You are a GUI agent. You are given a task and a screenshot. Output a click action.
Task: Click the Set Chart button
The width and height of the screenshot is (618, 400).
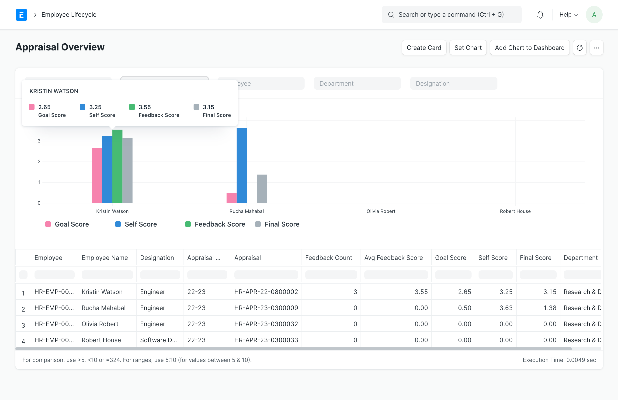[x=467, y=47]
